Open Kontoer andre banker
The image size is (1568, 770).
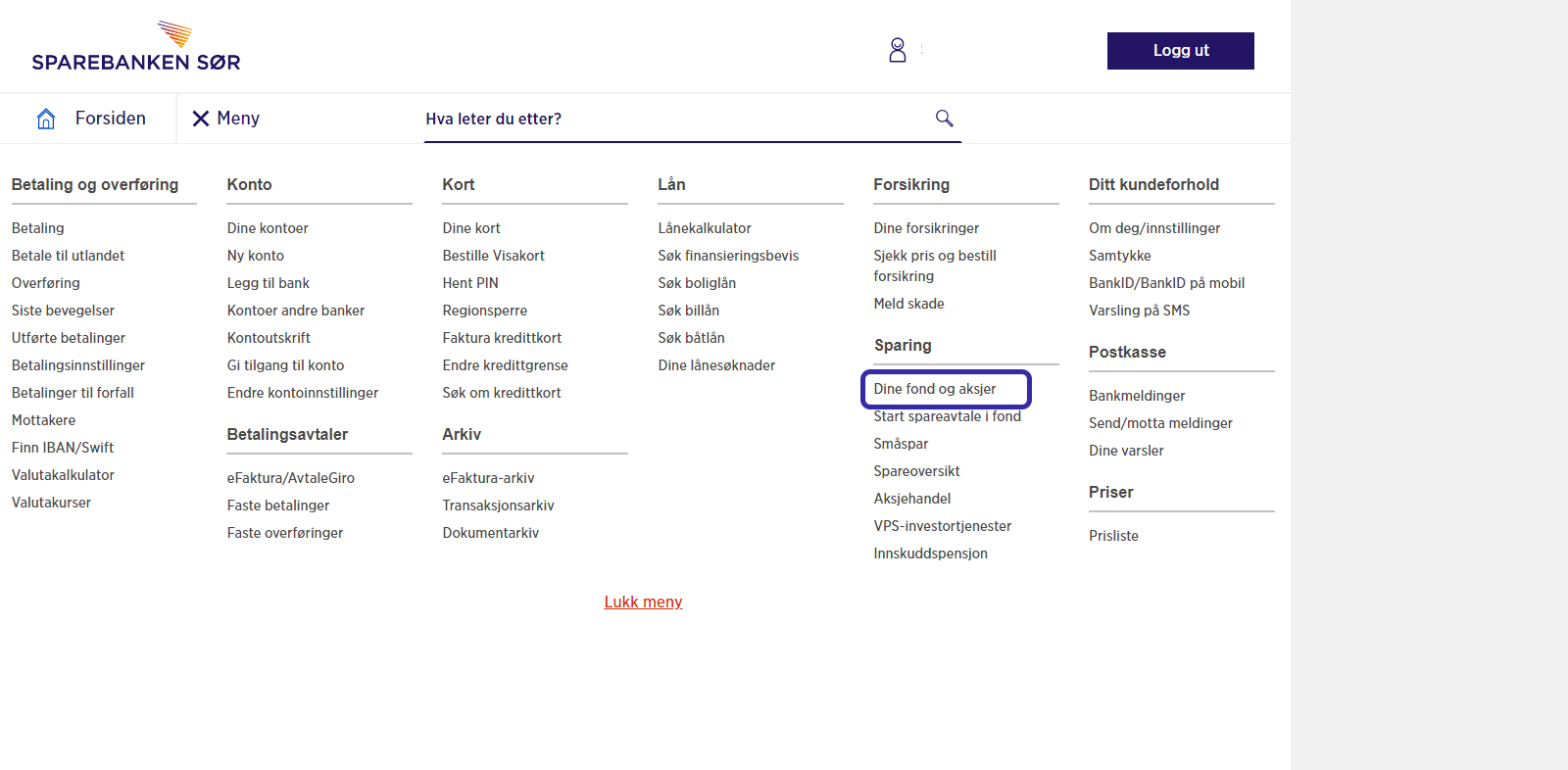click(296, 311)
